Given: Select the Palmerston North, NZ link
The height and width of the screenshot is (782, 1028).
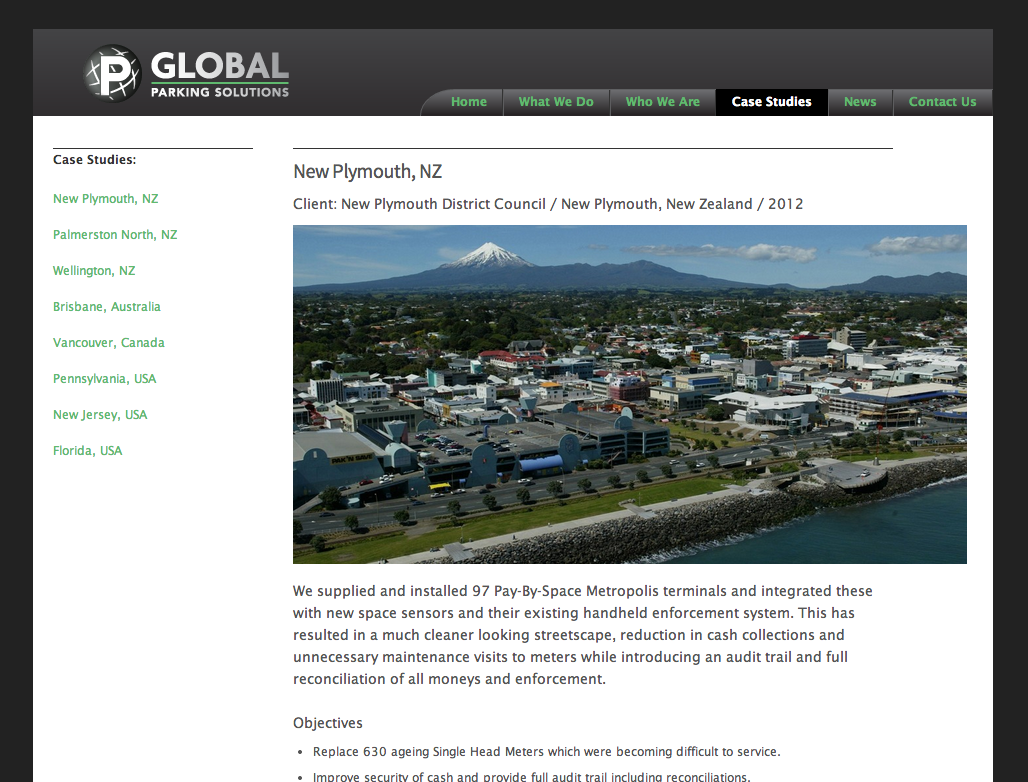Looking at the screenshot, I should click(115, 234).
